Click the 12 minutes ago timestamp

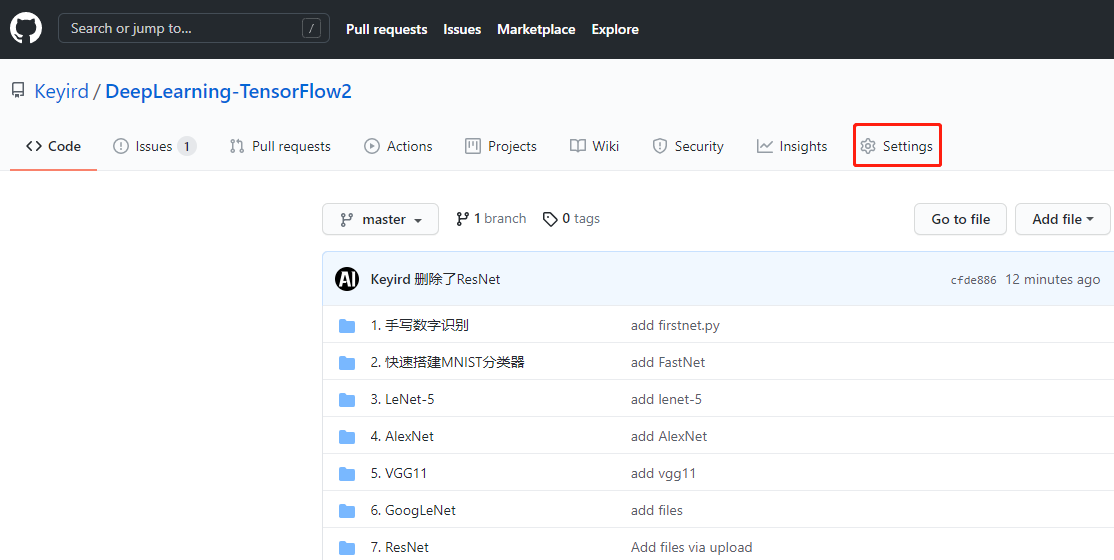point(1053,279)
